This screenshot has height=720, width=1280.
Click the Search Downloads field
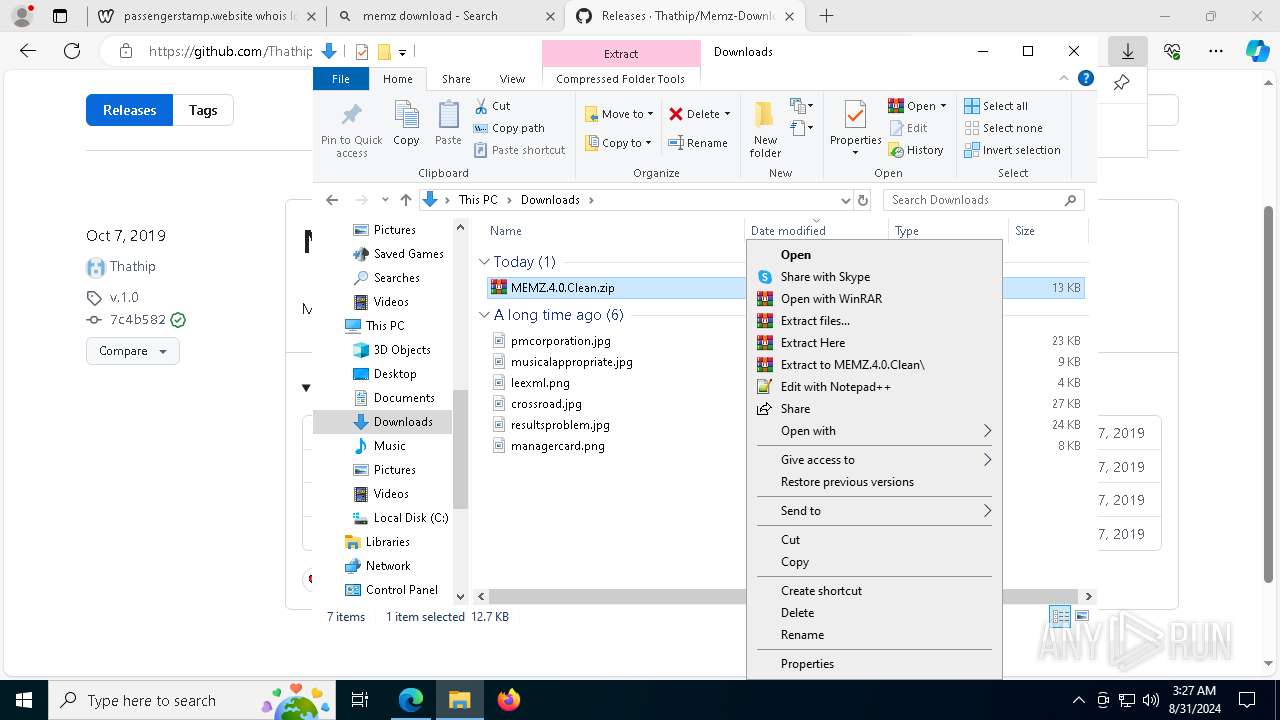pos(984,200)
